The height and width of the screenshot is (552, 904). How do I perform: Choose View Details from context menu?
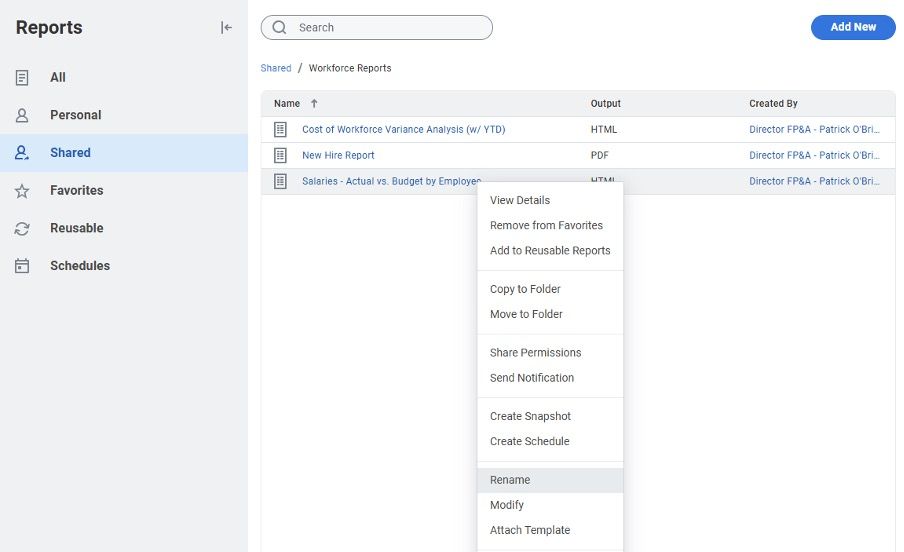point(520,200)
